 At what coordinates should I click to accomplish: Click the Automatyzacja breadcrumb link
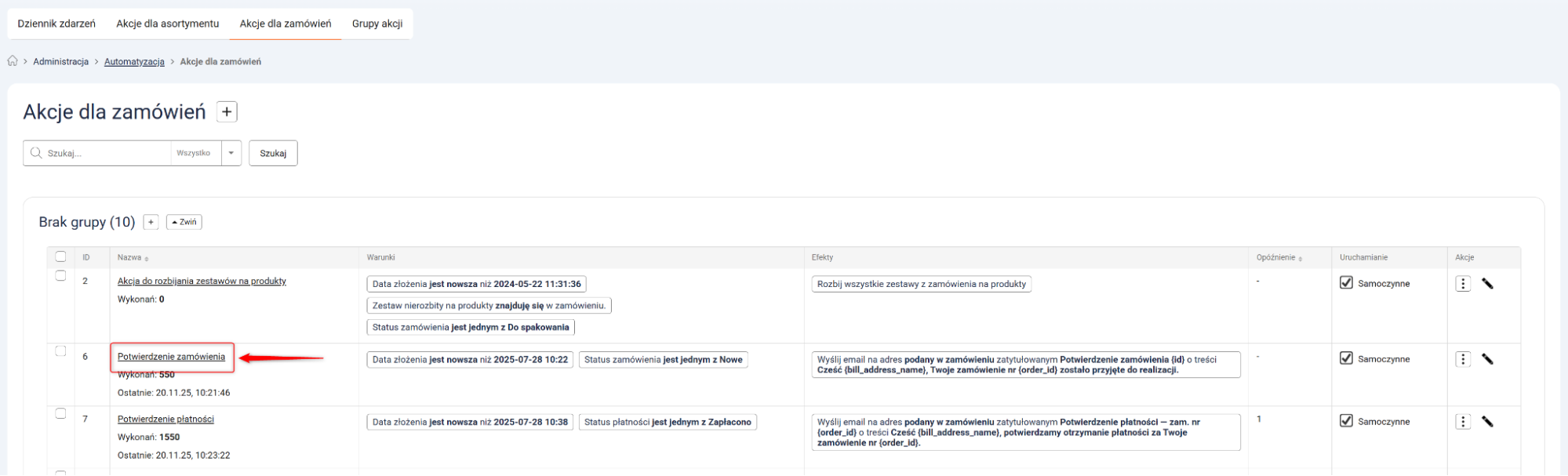(x=134, y=62)
